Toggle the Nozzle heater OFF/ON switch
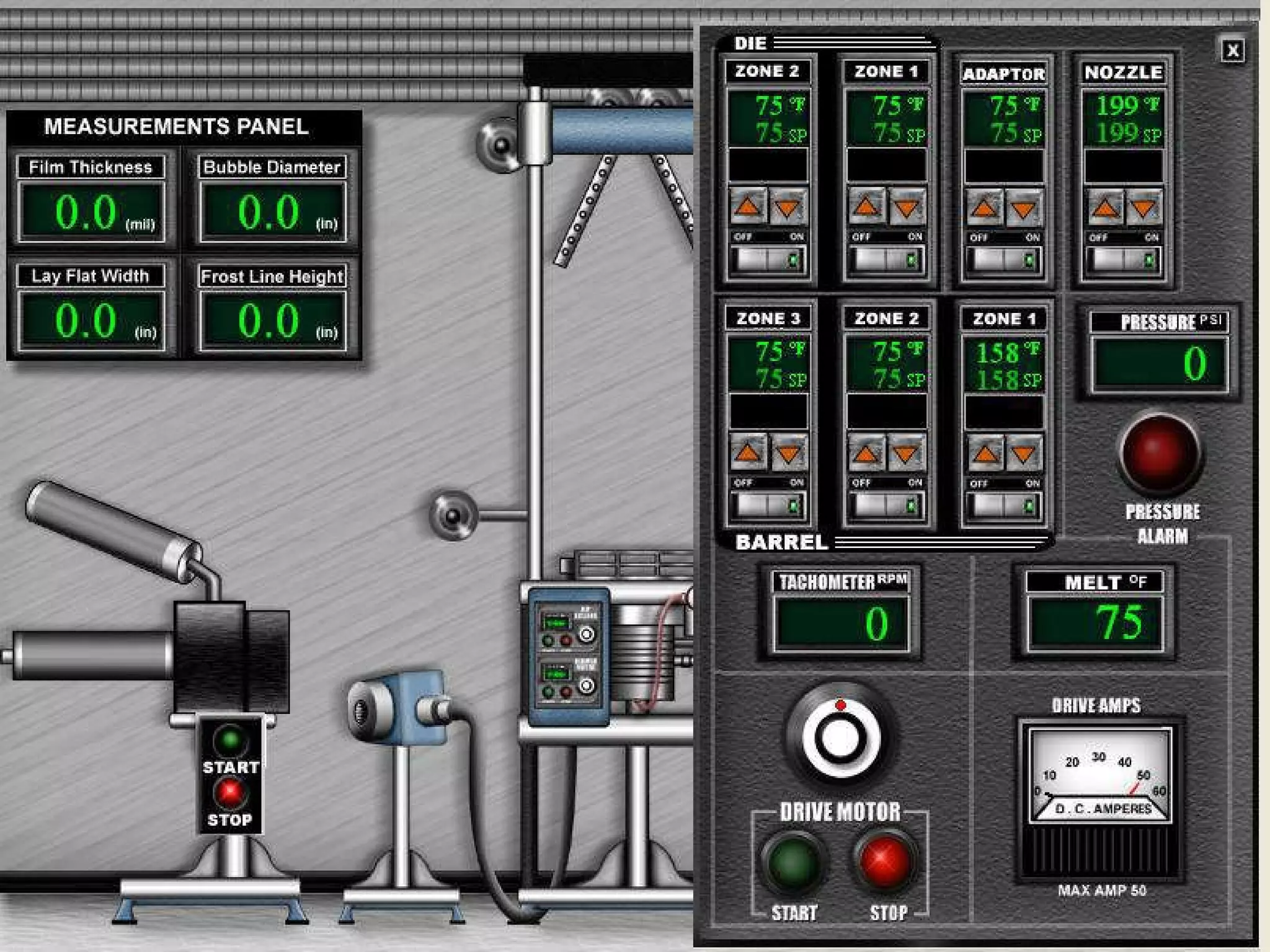1270x952 pixels. pos(1123,259)
